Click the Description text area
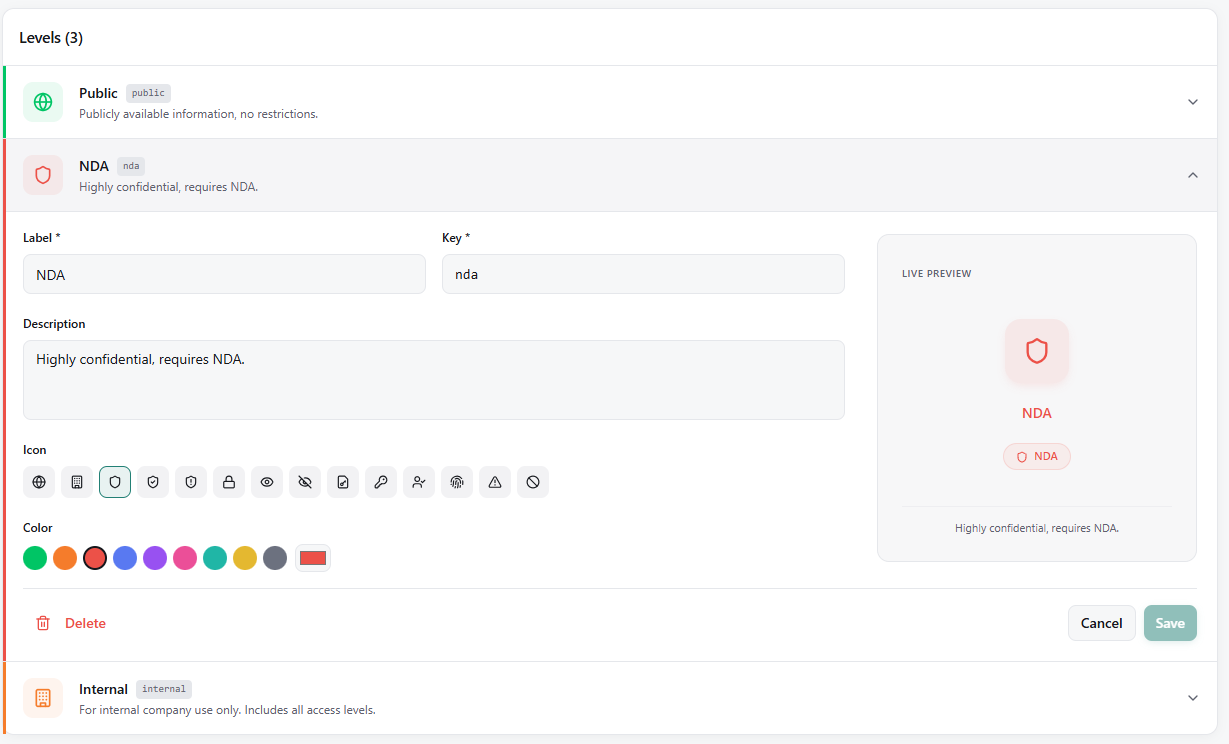This screenshot has width=1229, height=744. click(433, 380)
